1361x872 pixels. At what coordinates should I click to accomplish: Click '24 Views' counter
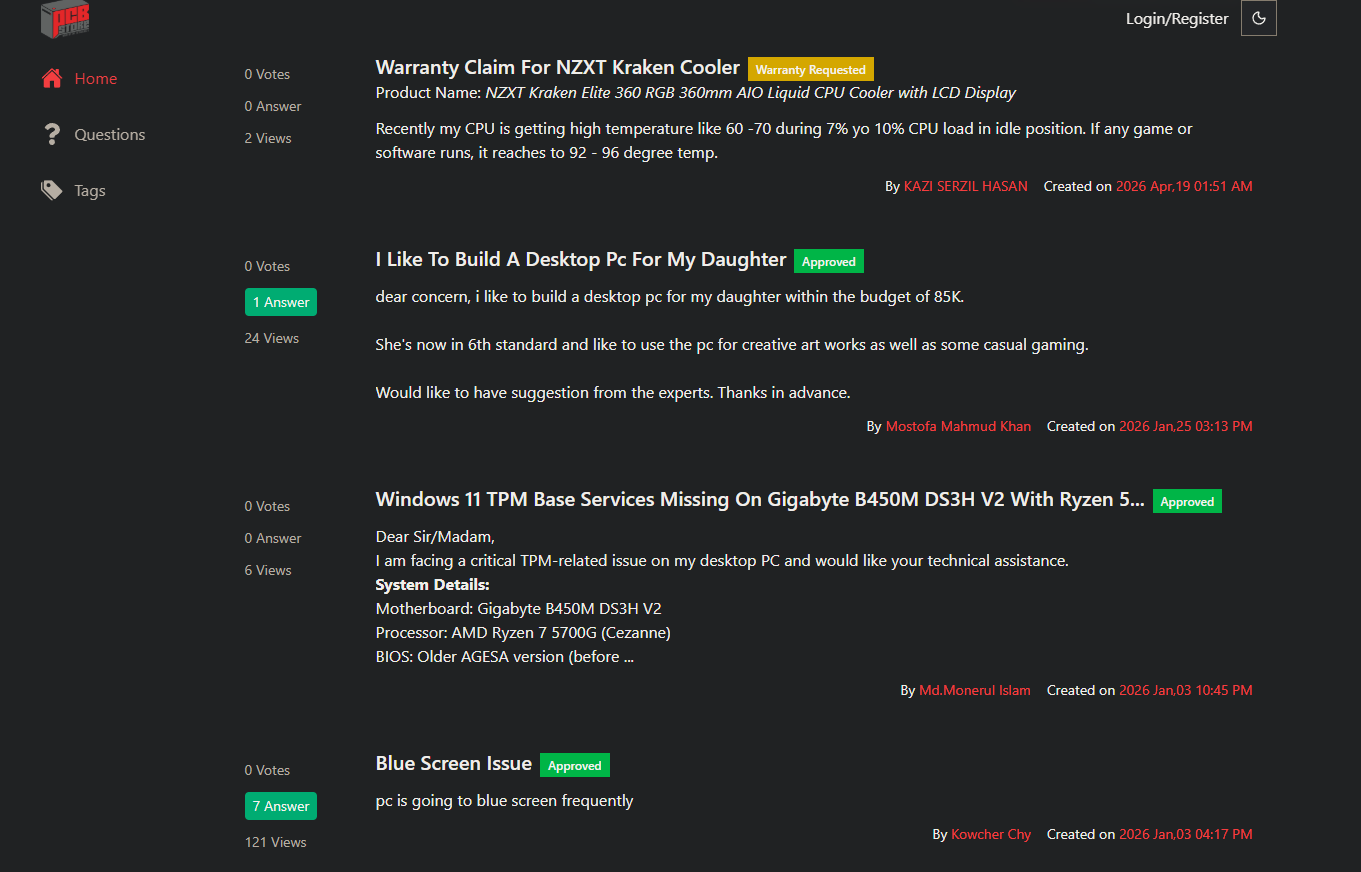point(272,338)
